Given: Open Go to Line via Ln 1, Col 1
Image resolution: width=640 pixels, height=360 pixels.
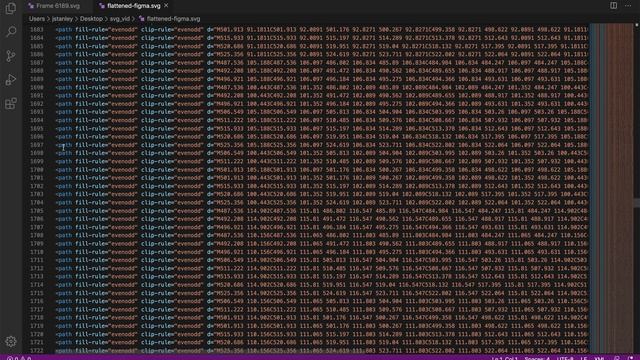Looking at the screenshot, I should point(505,358).
